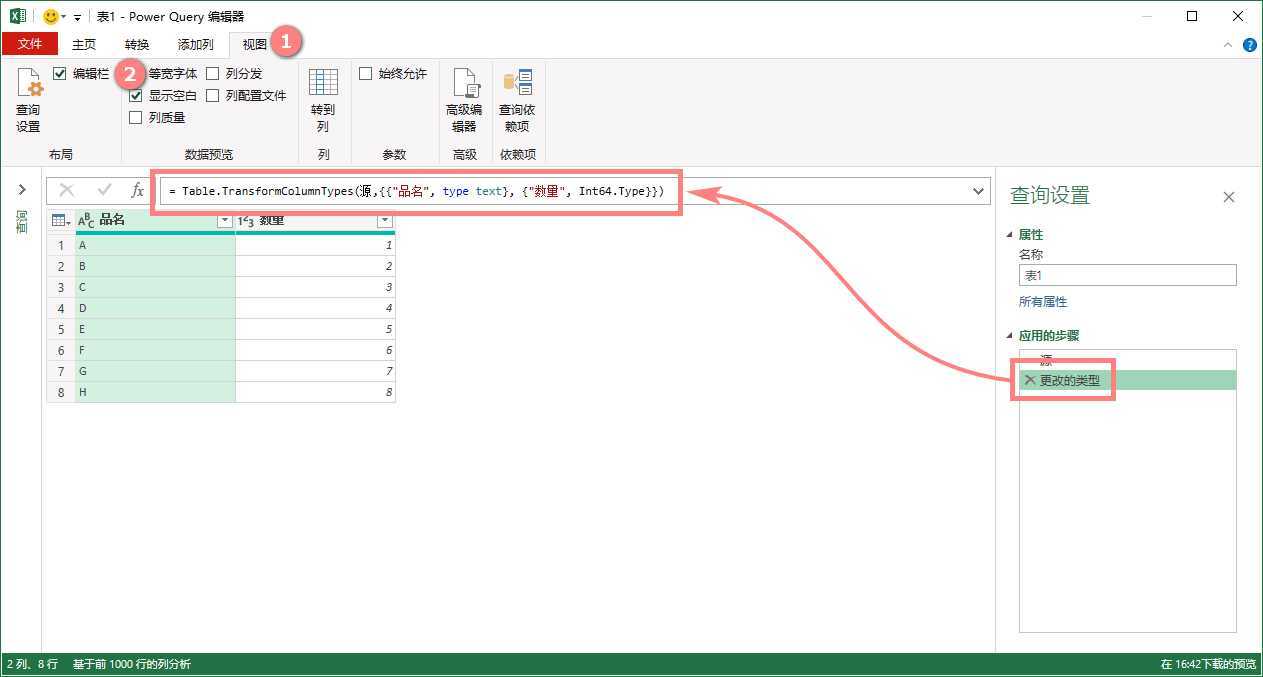Viewport: 1263px width, 677px height.
Task: Select cell A in 品名 column
Action: point(155,245)
